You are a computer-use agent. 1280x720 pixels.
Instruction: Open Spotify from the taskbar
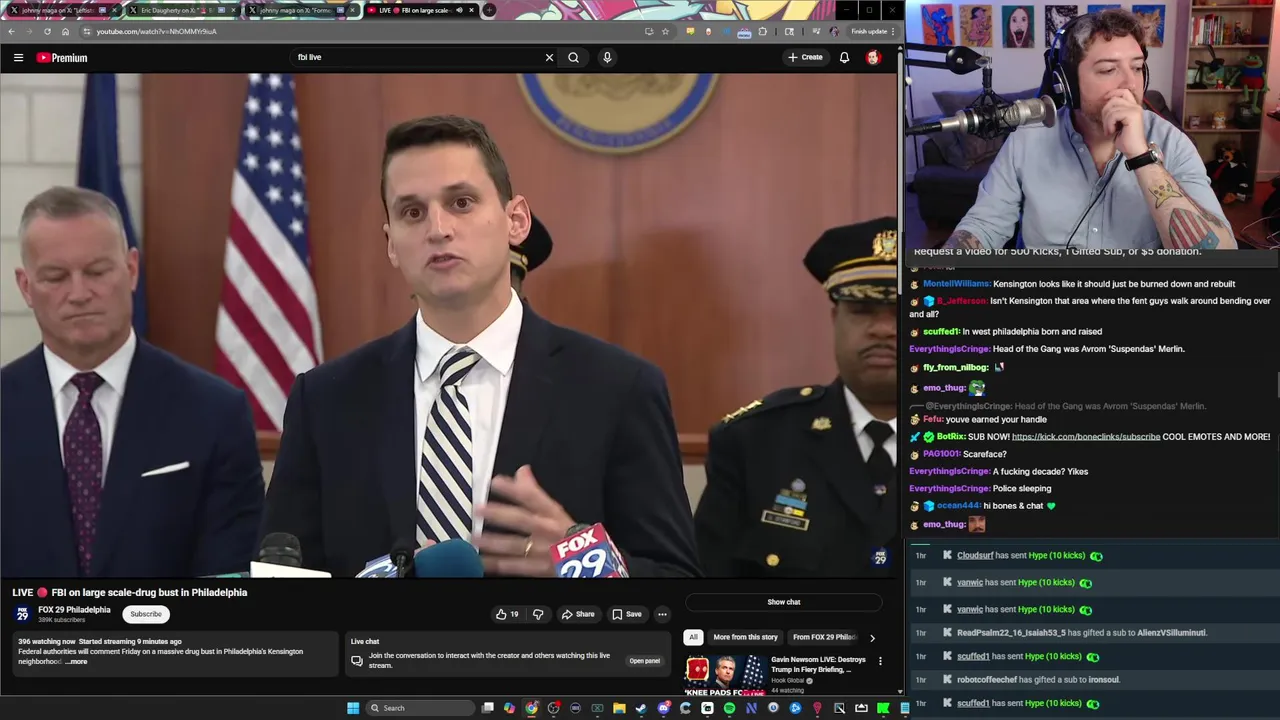(x=729, y=708)
